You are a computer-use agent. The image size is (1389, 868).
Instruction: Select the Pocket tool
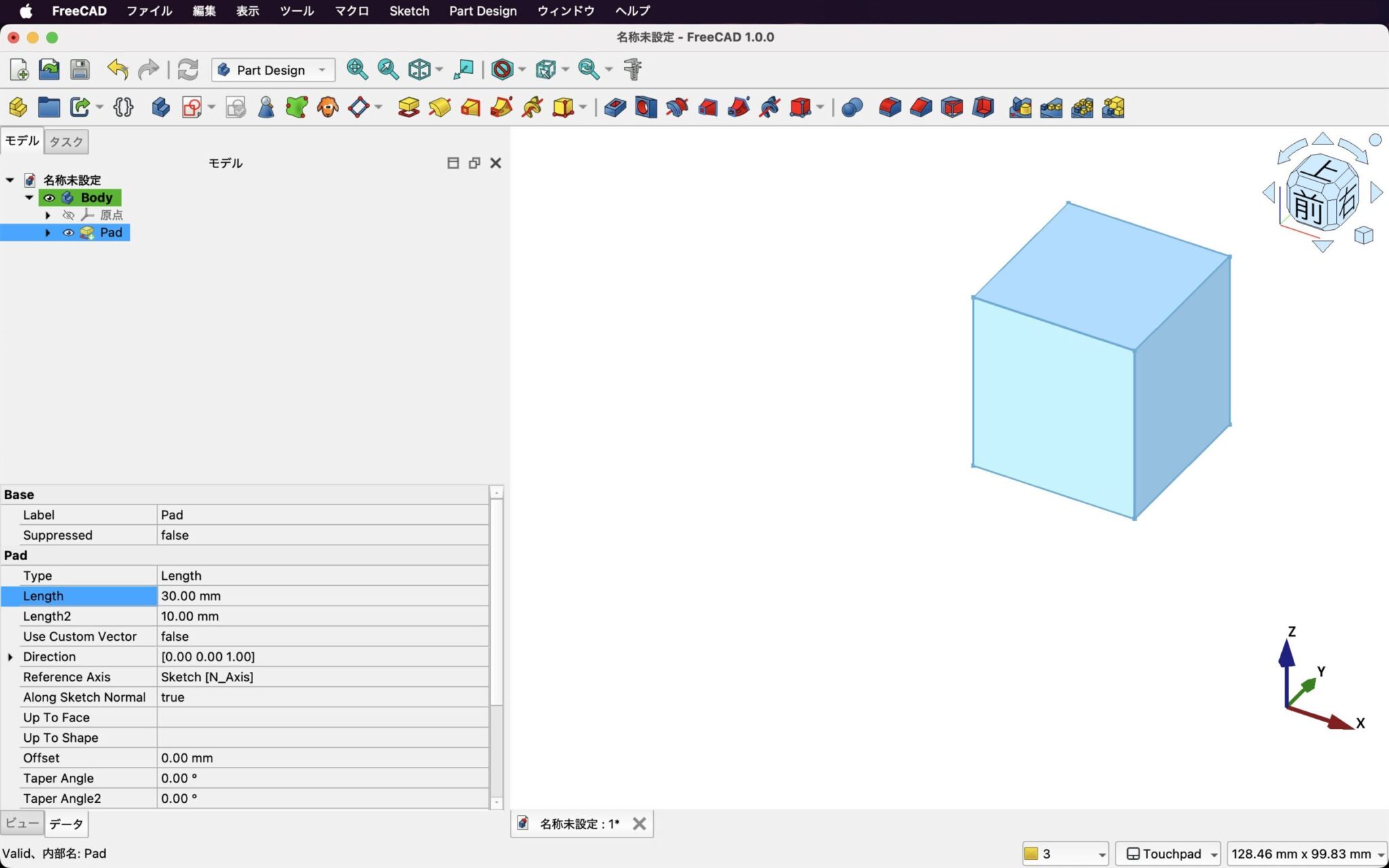(x=614, y=107)
